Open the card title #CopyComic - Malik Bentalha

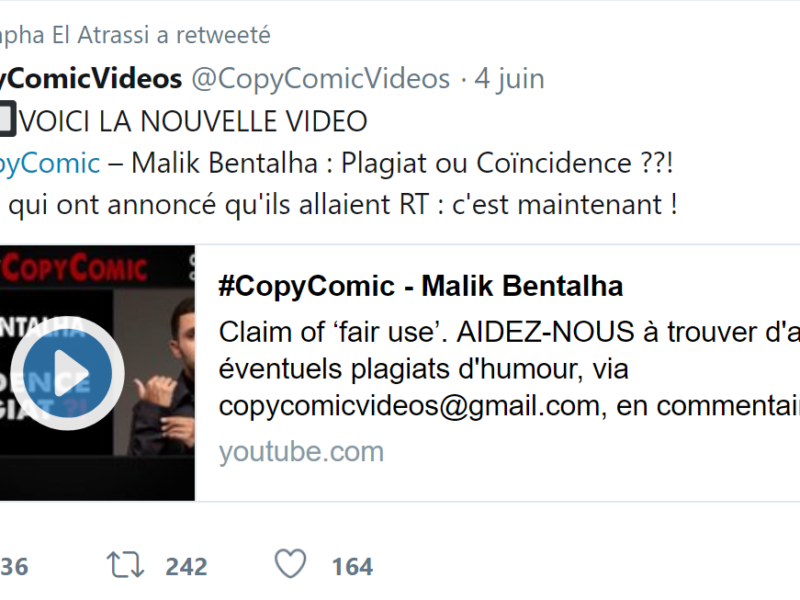[420, 286]
